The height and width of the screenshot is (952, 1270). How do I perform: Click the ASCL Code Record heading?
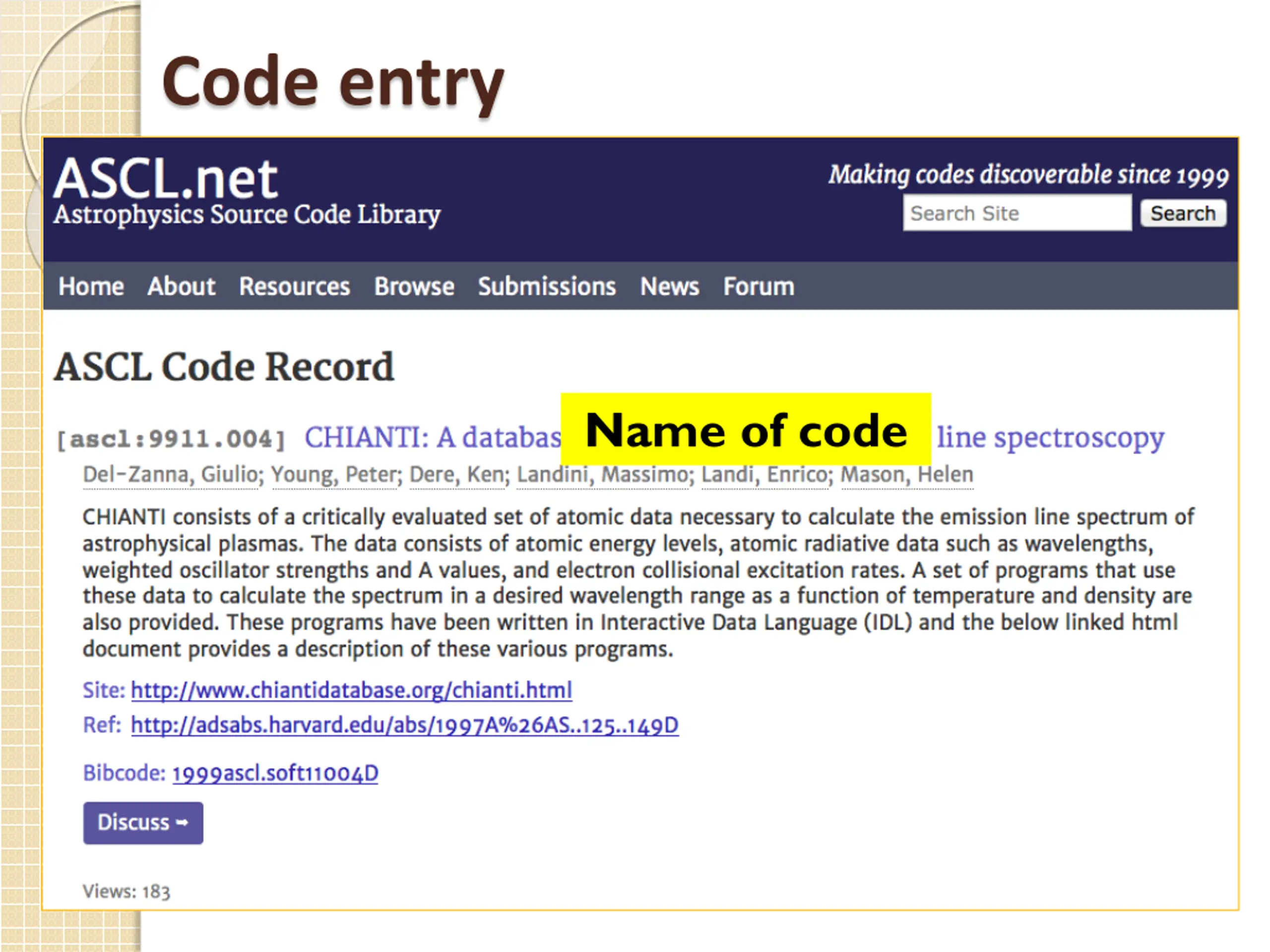[x=224, y=367]
